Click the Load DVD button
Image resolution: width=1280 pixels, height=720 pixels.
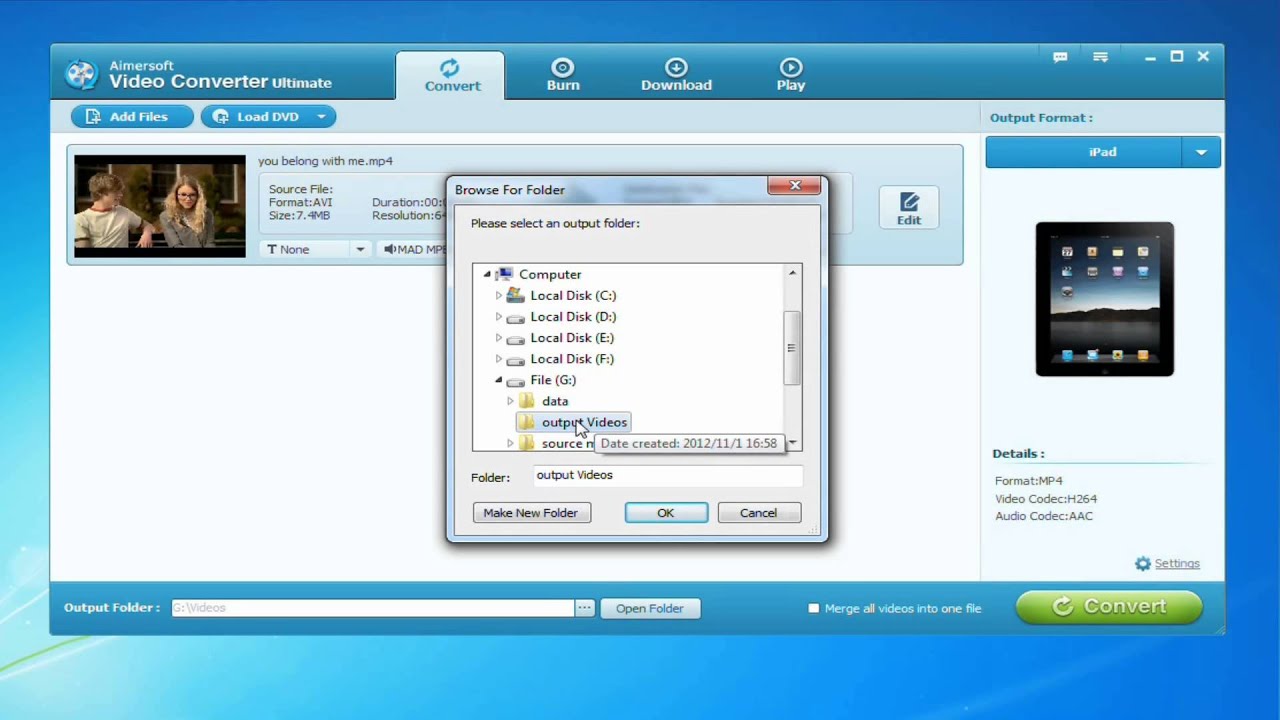click(259, 117)
